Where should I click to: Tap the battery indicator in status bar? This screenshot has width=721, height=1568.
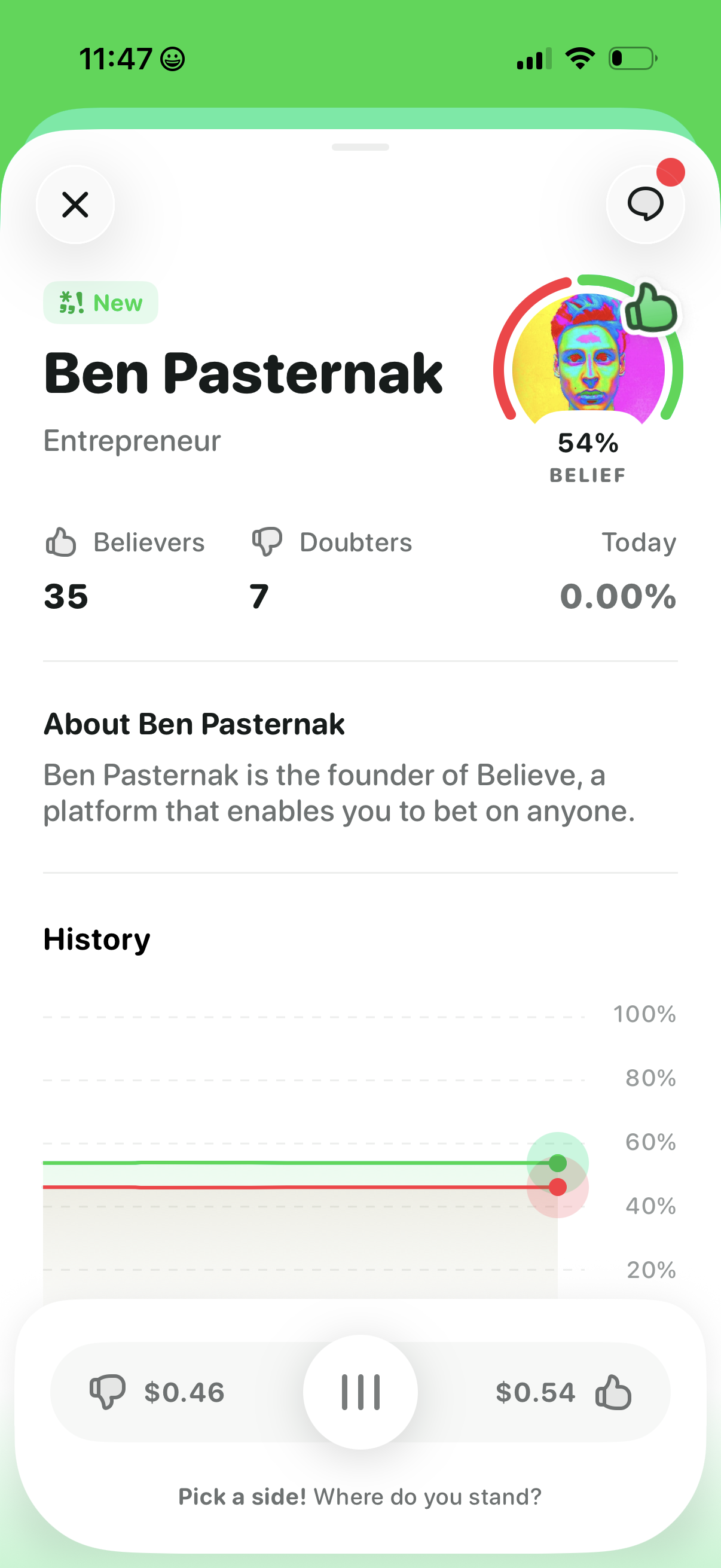point(633,59)
